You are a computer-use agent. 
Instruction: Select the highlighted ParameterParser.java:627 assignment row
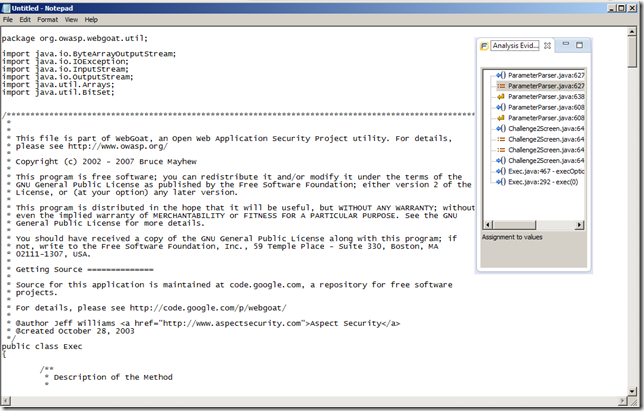pos(540,86)
